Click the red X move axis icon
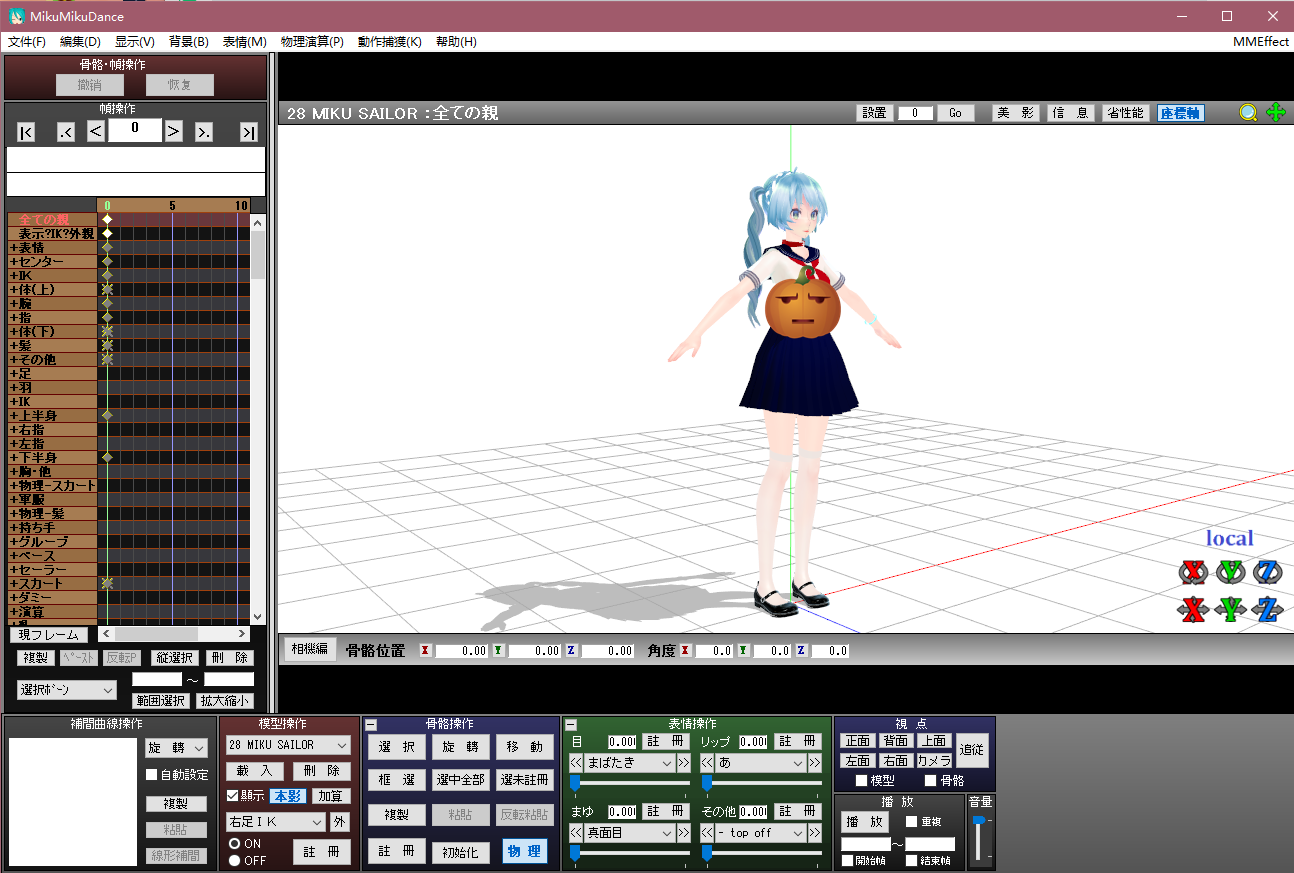 coord(1192,608)
